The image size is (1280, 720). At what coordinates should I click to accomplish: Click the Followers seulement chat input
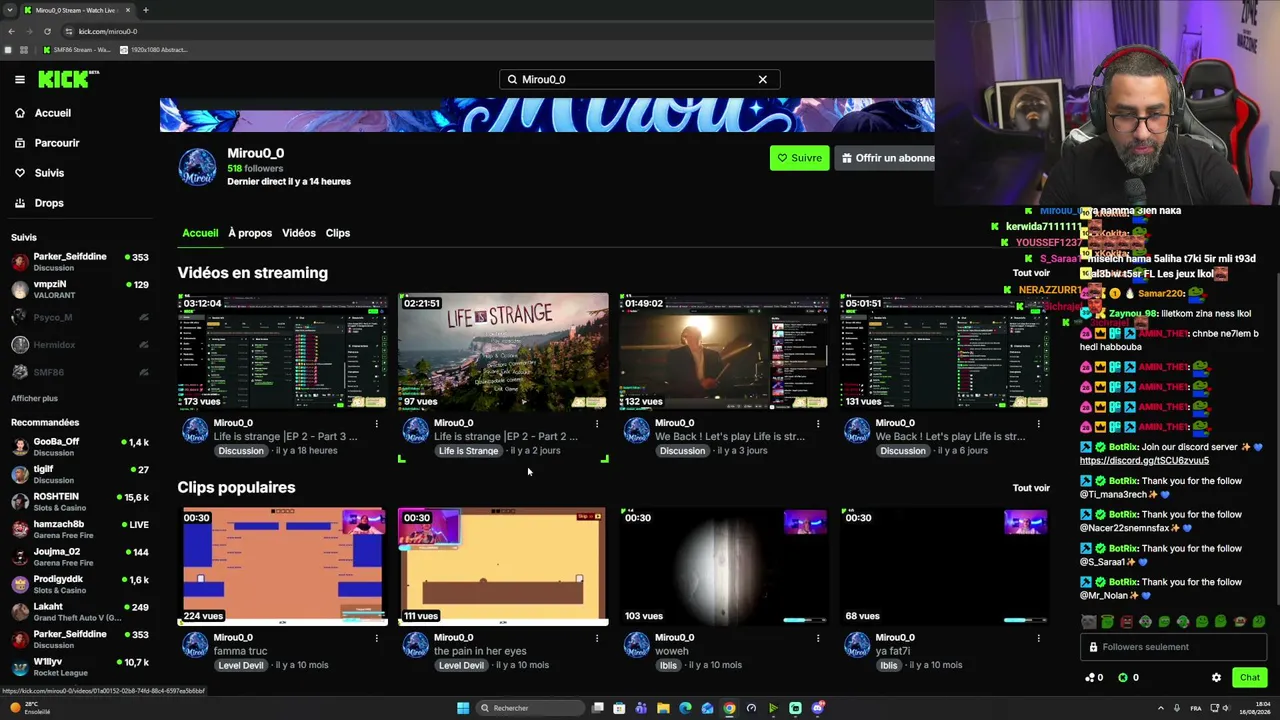click(1172, 647)
